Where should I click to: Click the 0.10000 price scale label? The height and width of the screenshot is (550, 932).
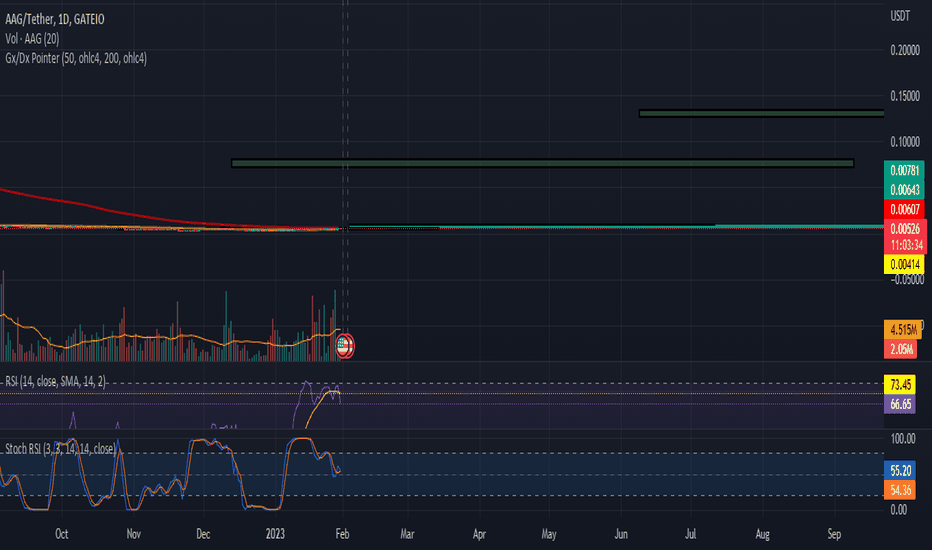coord(905,142)
